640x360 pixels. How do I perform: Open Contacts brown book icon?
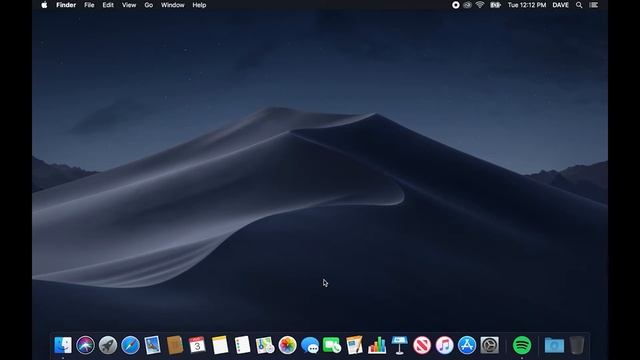tap(175, 345)
